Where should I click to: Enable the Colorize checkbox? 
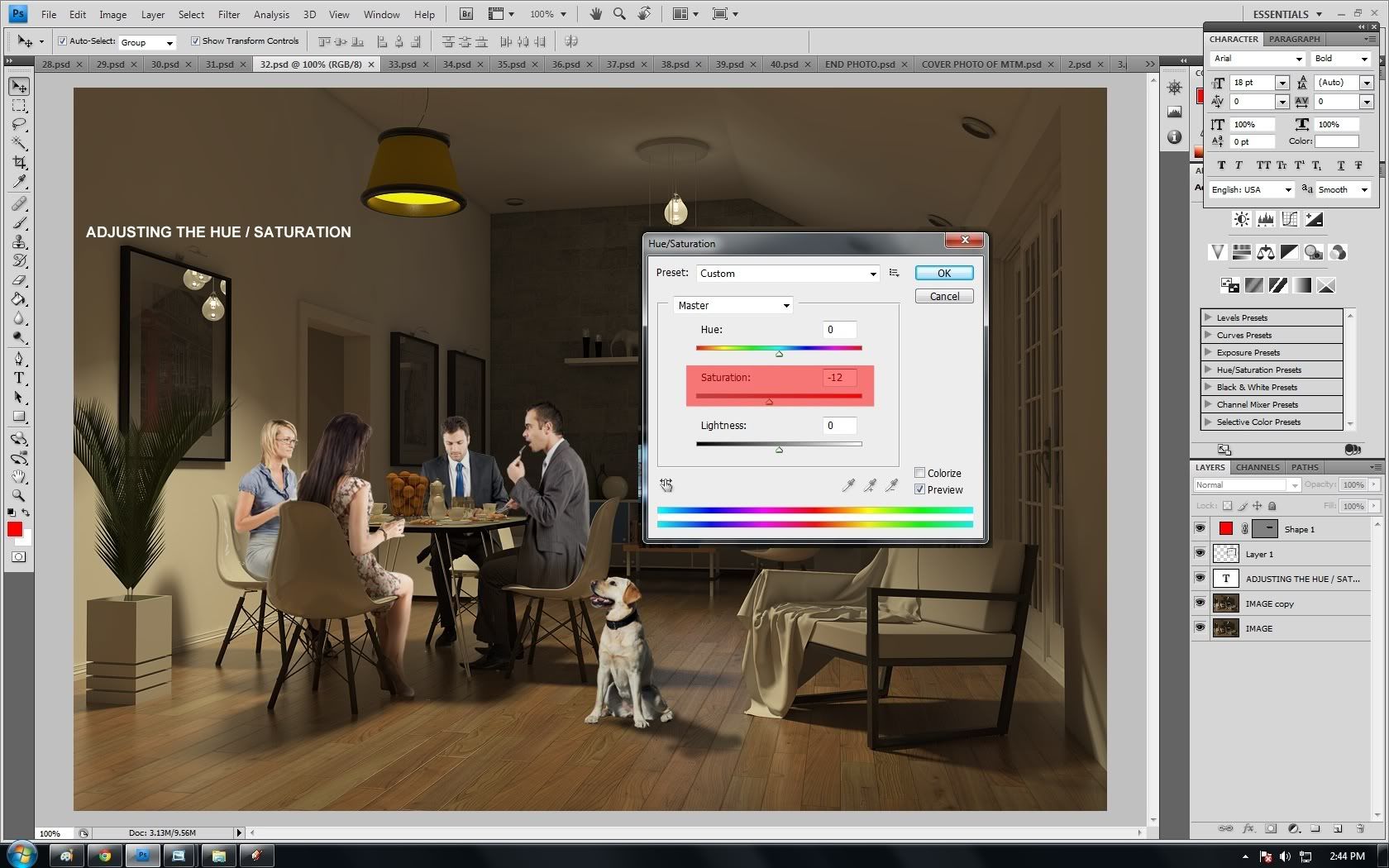(x=919, y=473)
